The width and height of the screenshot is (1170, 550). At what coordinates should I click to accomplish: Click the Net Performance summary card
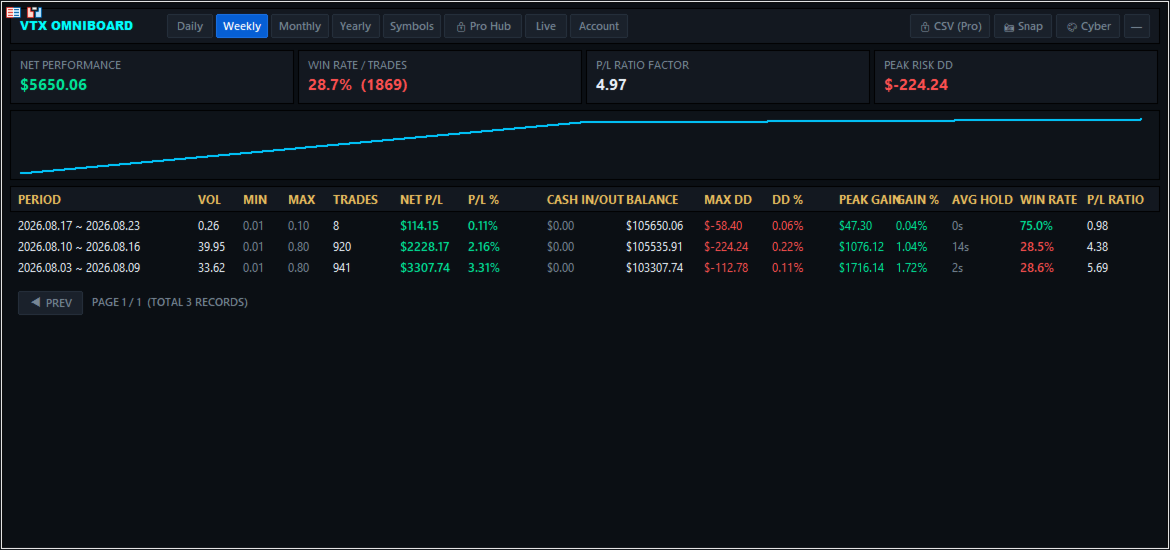point(152,77)
